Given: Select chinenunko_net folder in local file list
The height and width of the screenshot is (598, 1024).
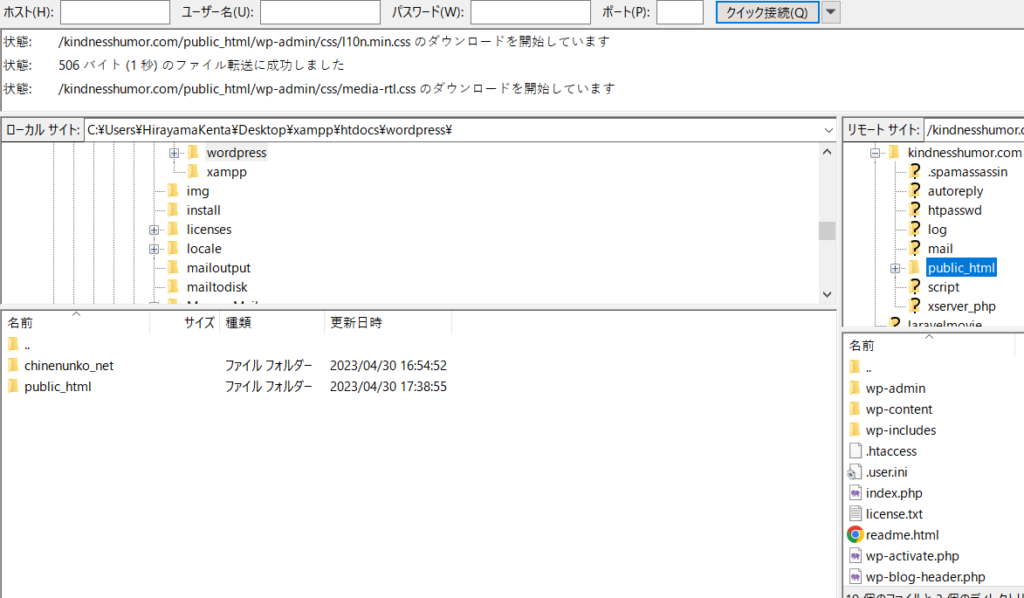Looking at the screenshot, I should pos(69,366).
